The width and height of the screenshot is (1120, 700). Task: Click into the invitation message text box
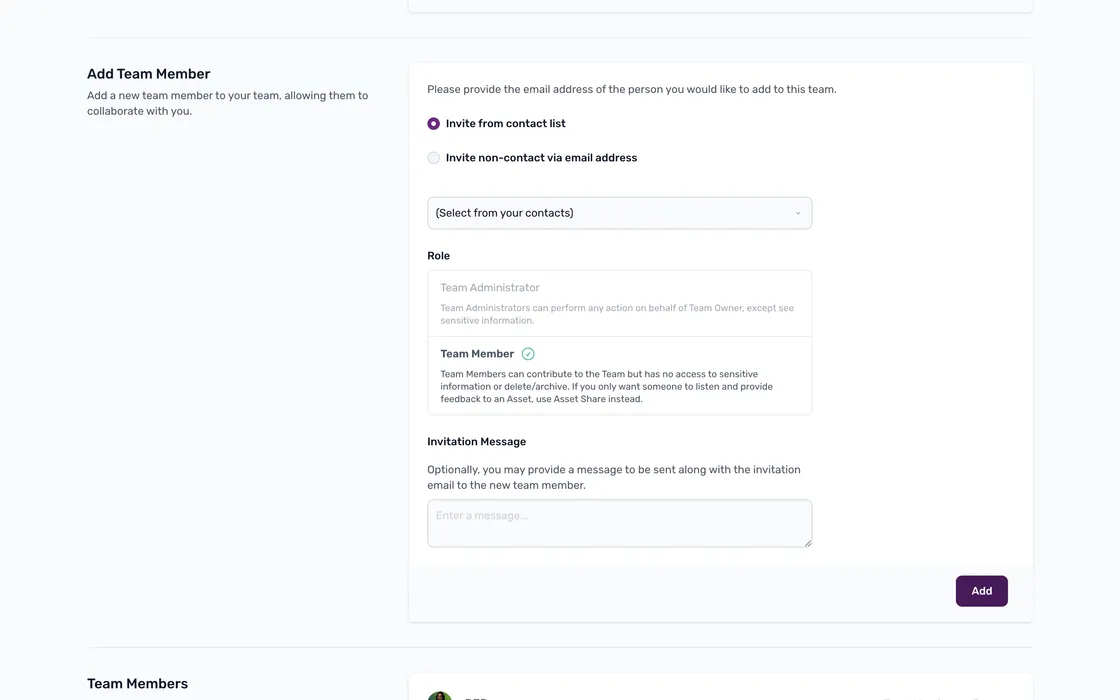(619, 523)
